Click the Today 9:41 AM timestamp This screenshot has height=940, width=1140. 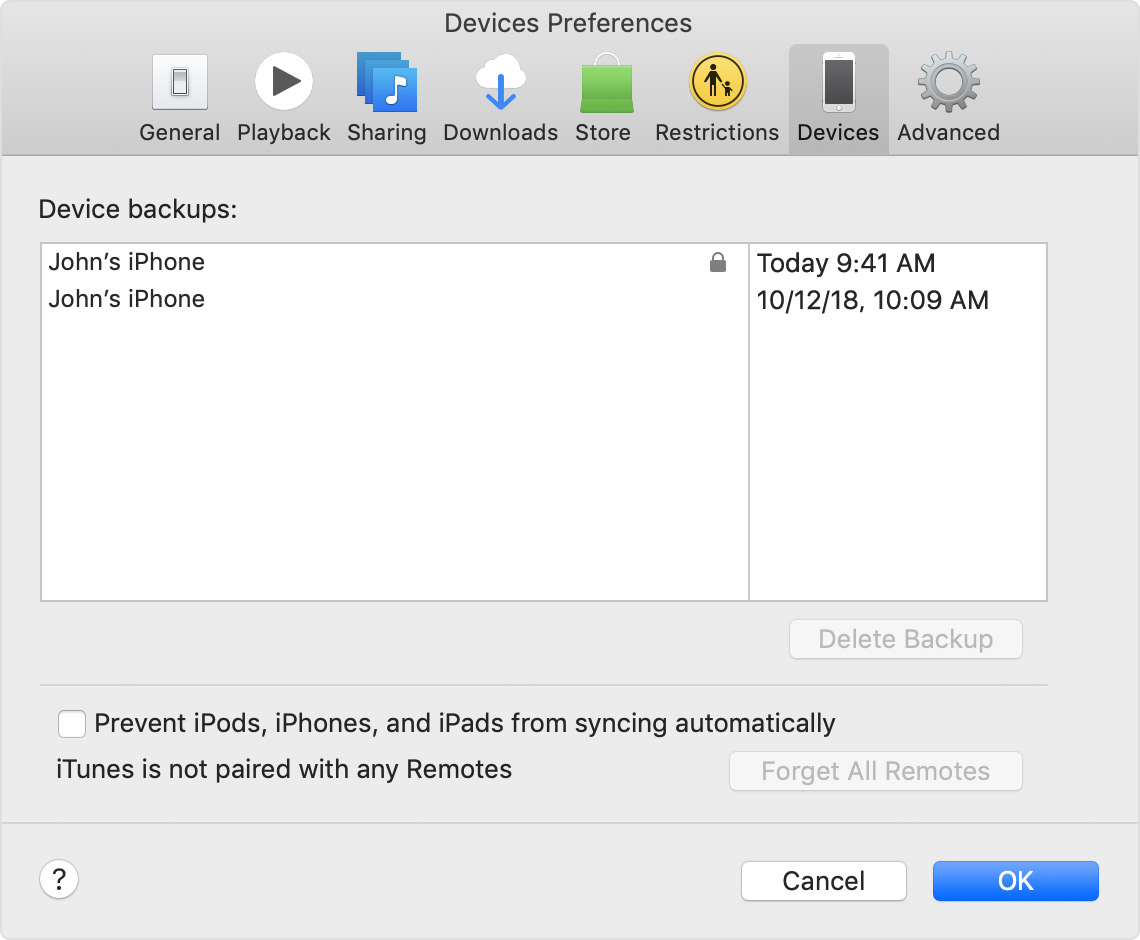(846, 263)
